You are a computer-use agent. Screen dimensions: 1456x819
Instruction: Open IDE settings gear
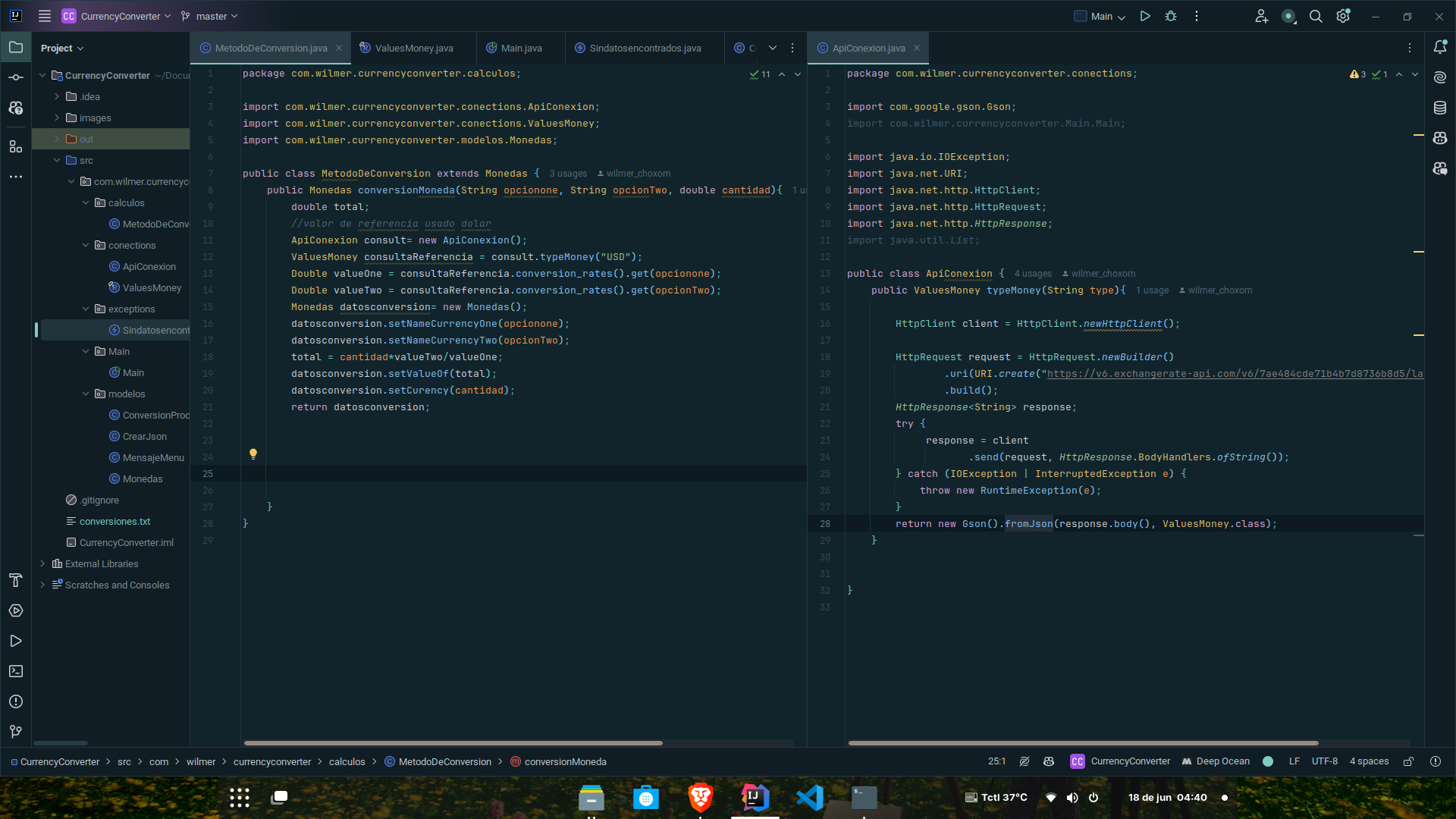point(1343,16)
